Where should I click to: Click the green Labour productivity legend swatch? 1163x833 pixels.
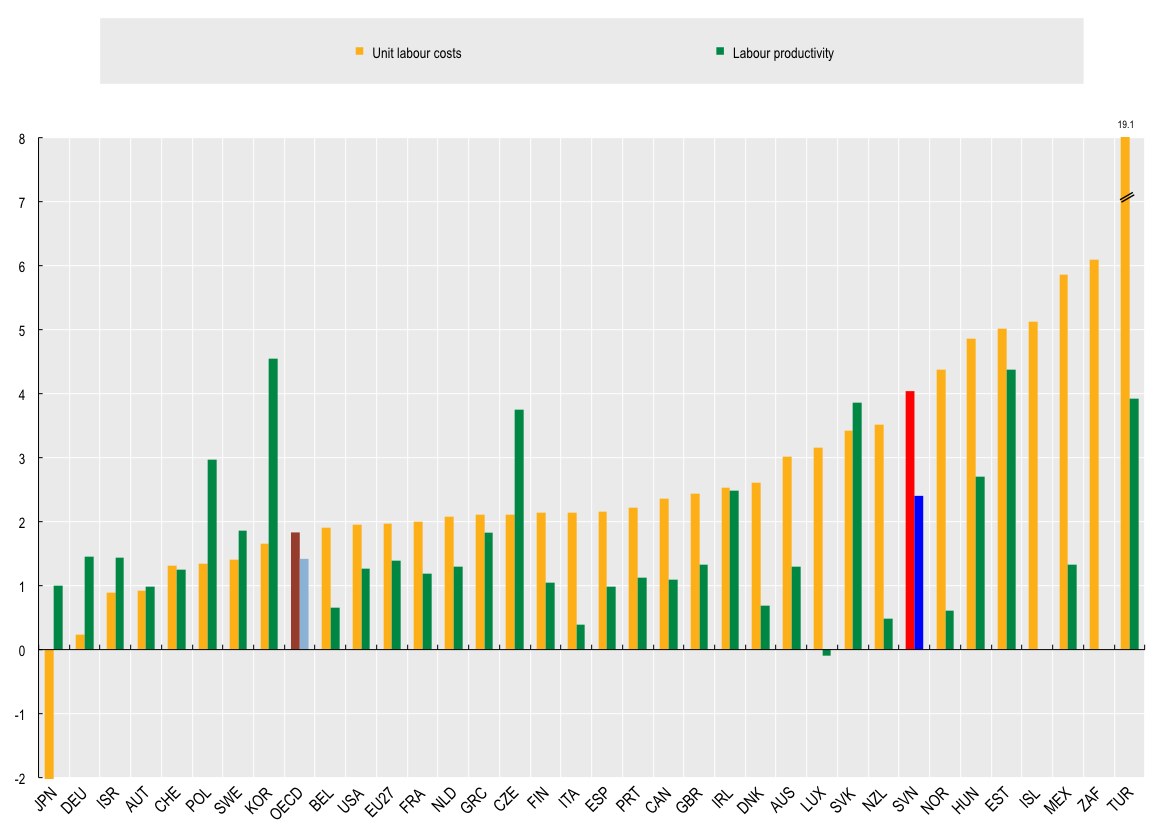[719, 50]
